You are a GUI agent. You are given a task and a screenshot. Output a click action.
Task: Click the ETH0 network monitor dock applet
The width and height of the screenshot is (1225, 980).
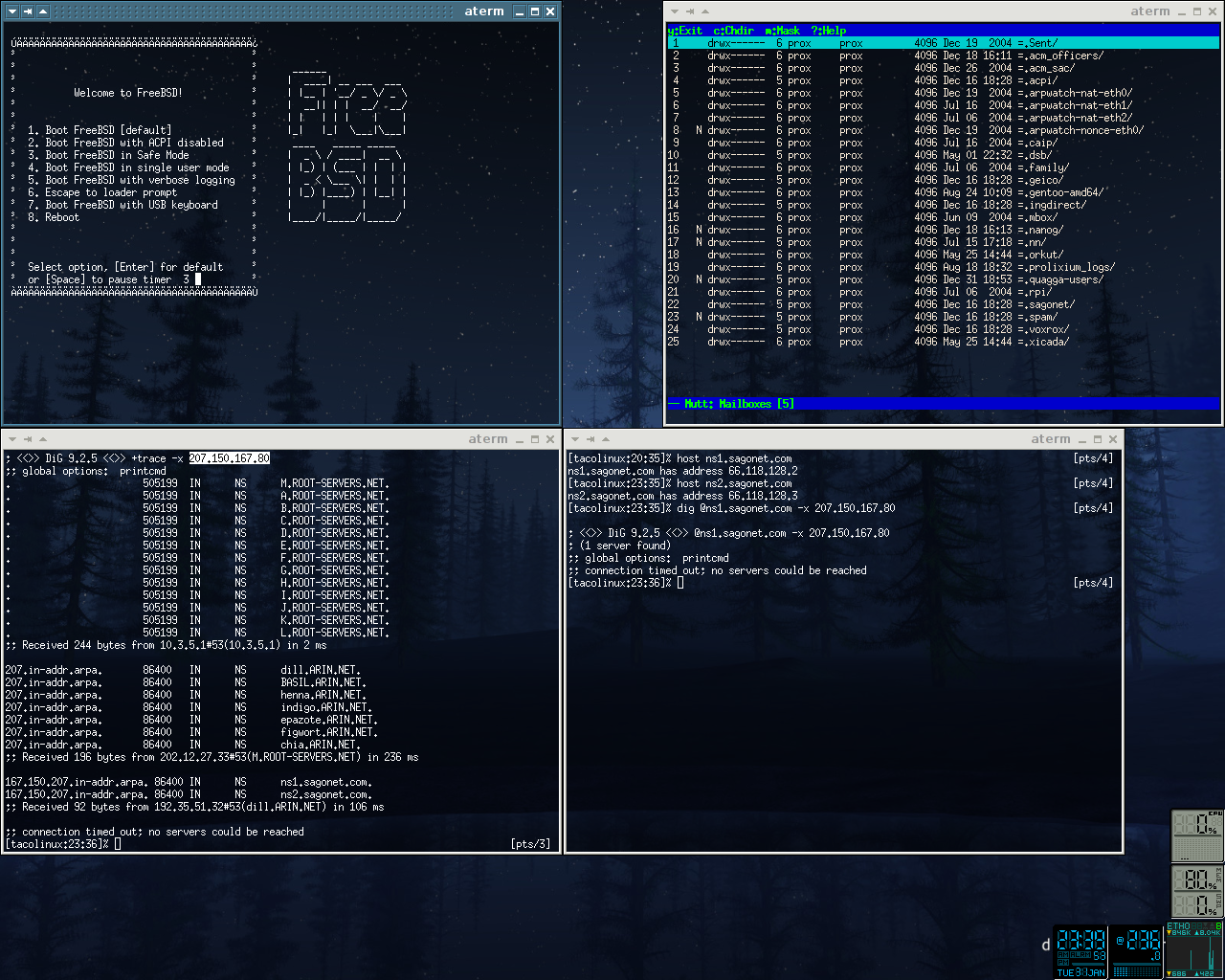(x=1193, y=950)
